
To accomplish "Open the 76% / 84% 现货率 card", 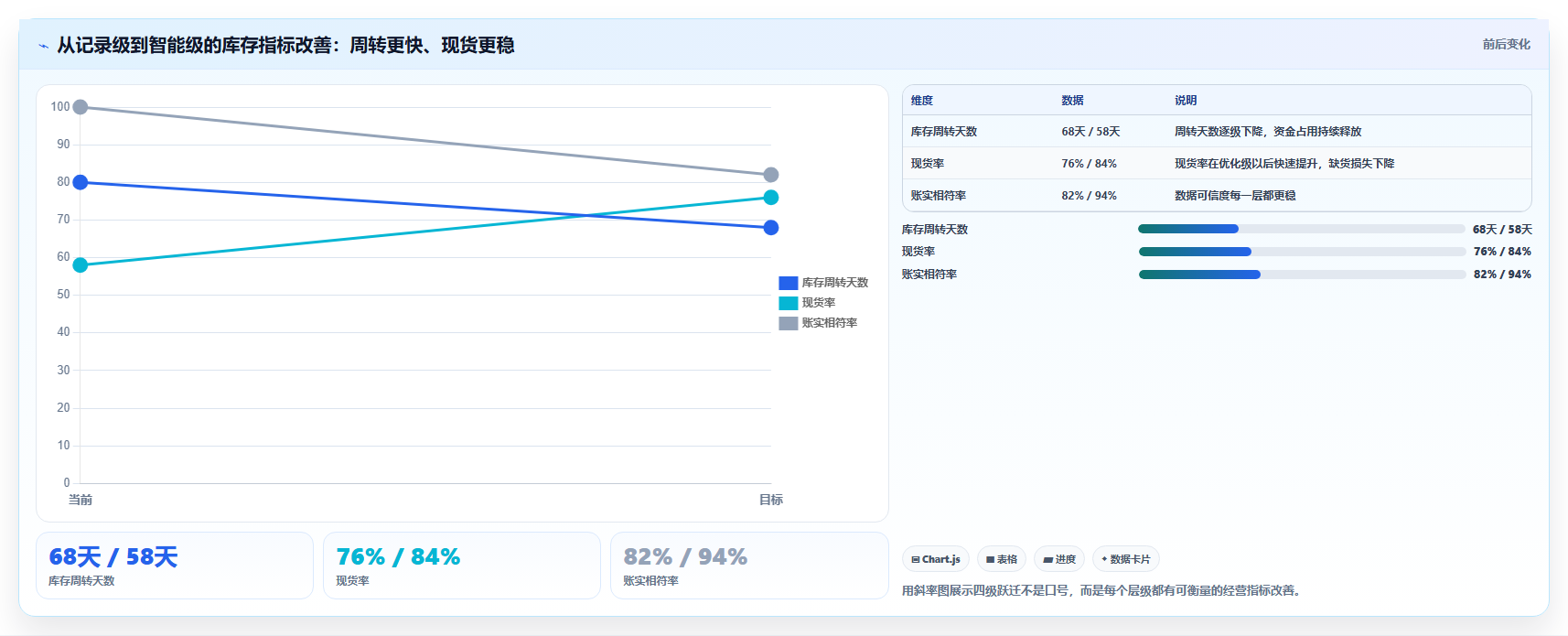I will 462,566.
